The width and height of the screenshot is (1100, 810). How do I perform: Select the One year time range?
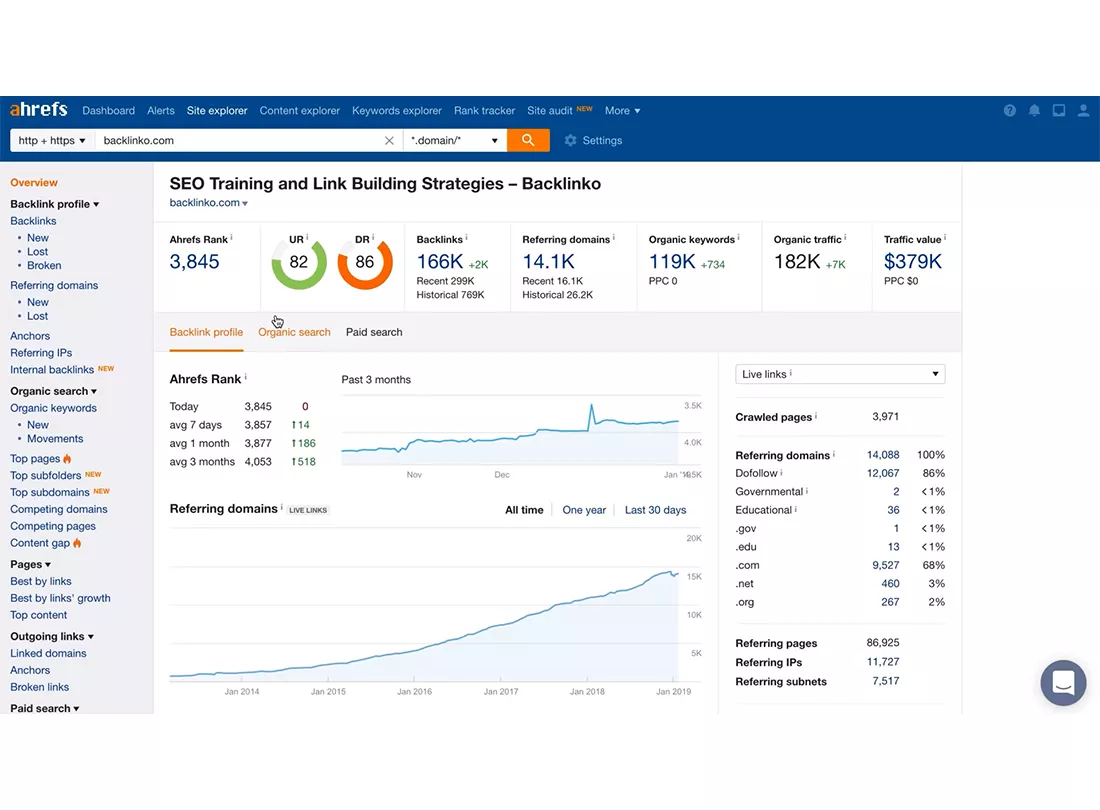[x=584, y=510]
